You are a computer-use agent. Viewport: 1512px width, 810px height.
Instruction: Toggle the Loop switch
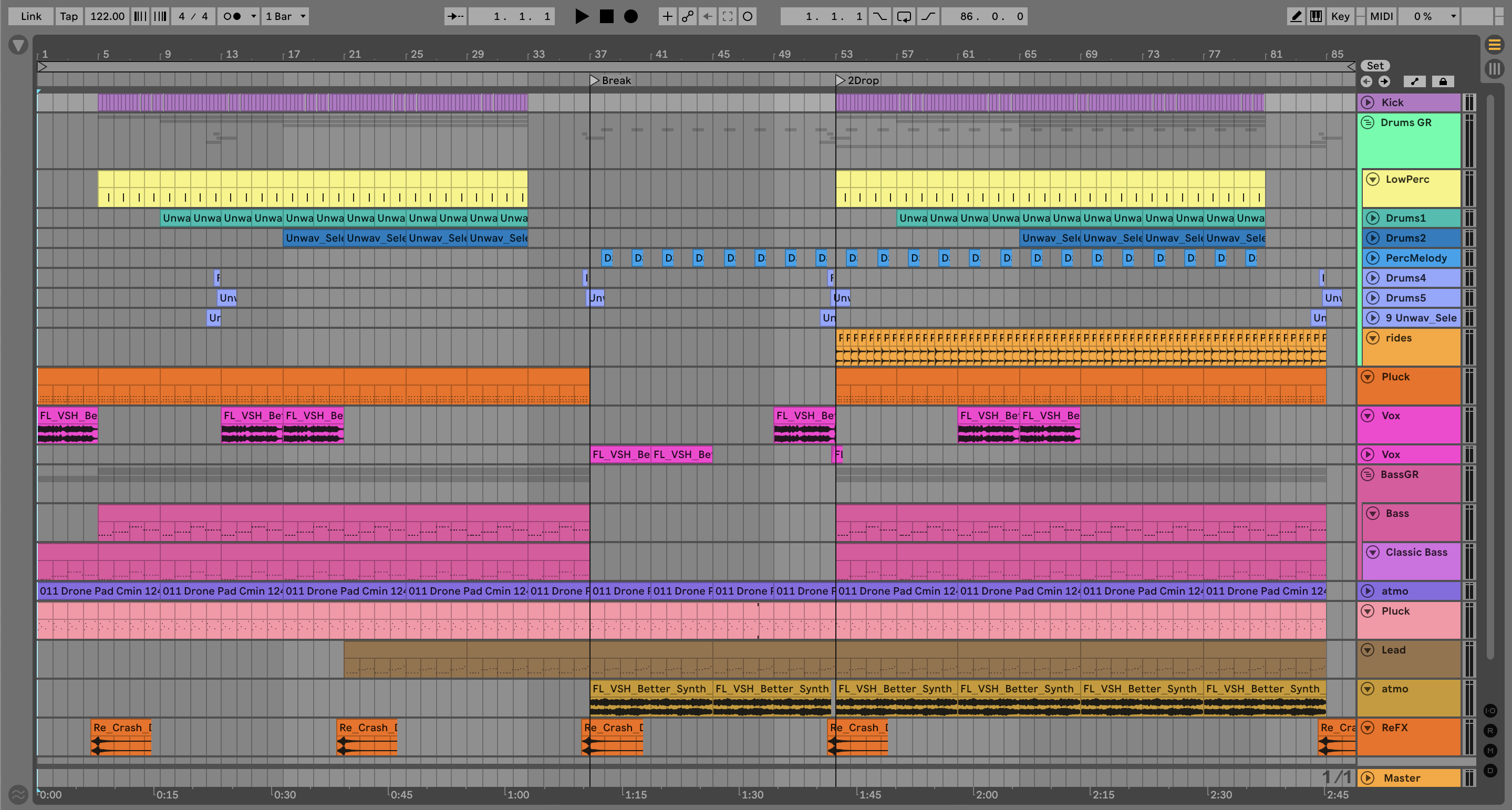[904, 16]
